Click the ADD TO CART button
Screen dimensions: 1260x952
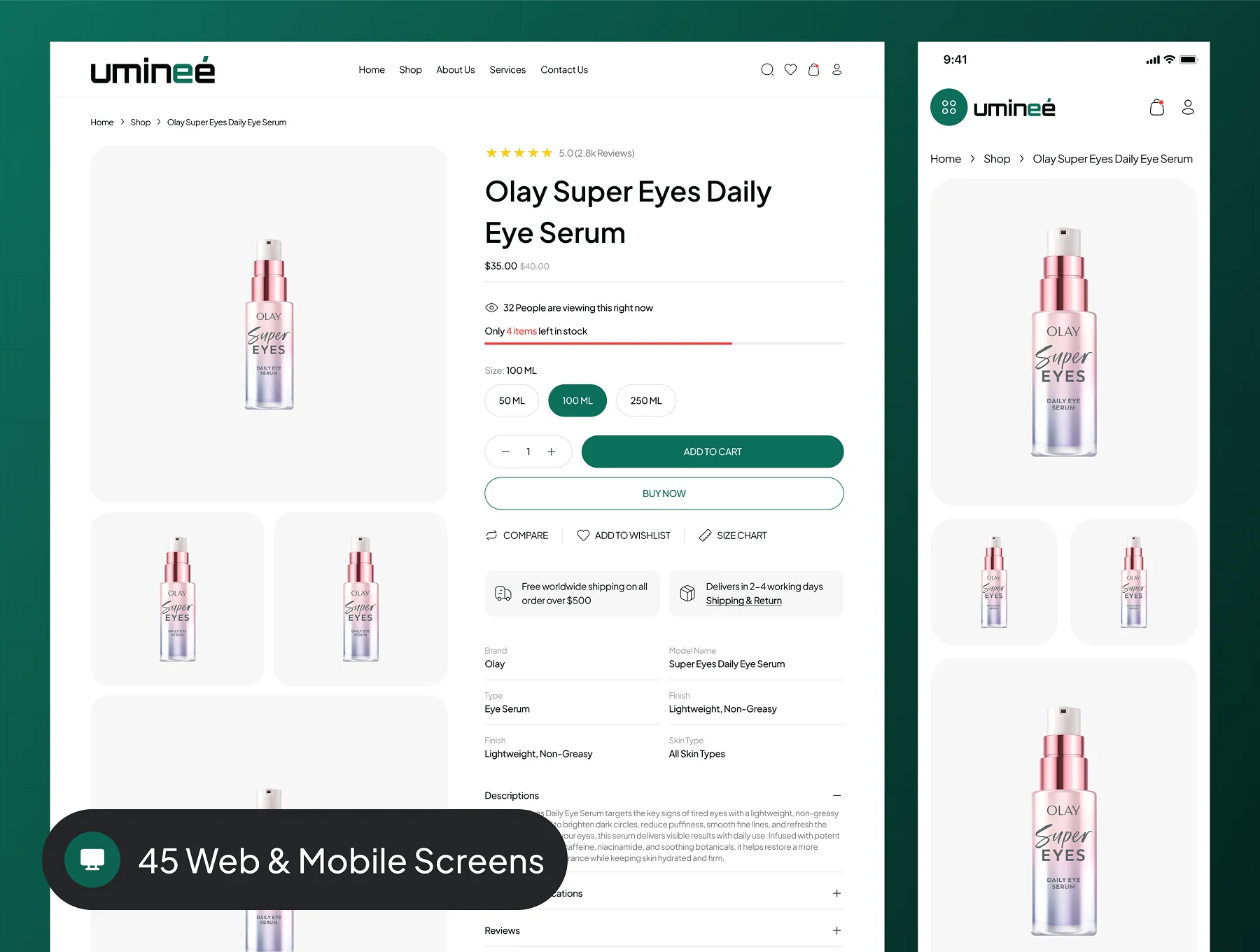(713, 451)
